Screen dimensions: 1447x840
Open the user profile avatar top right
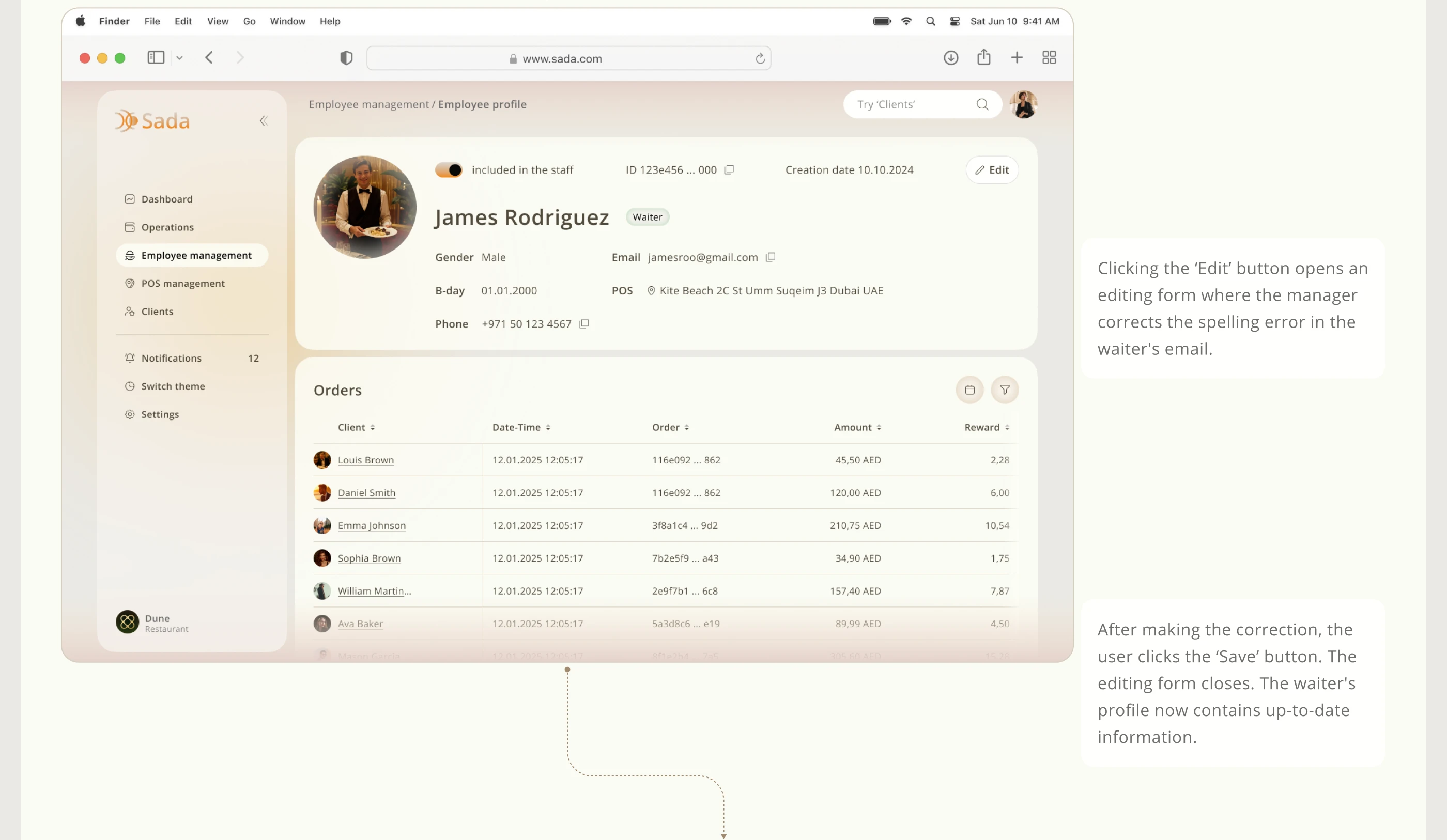(x=1023, y=104)
